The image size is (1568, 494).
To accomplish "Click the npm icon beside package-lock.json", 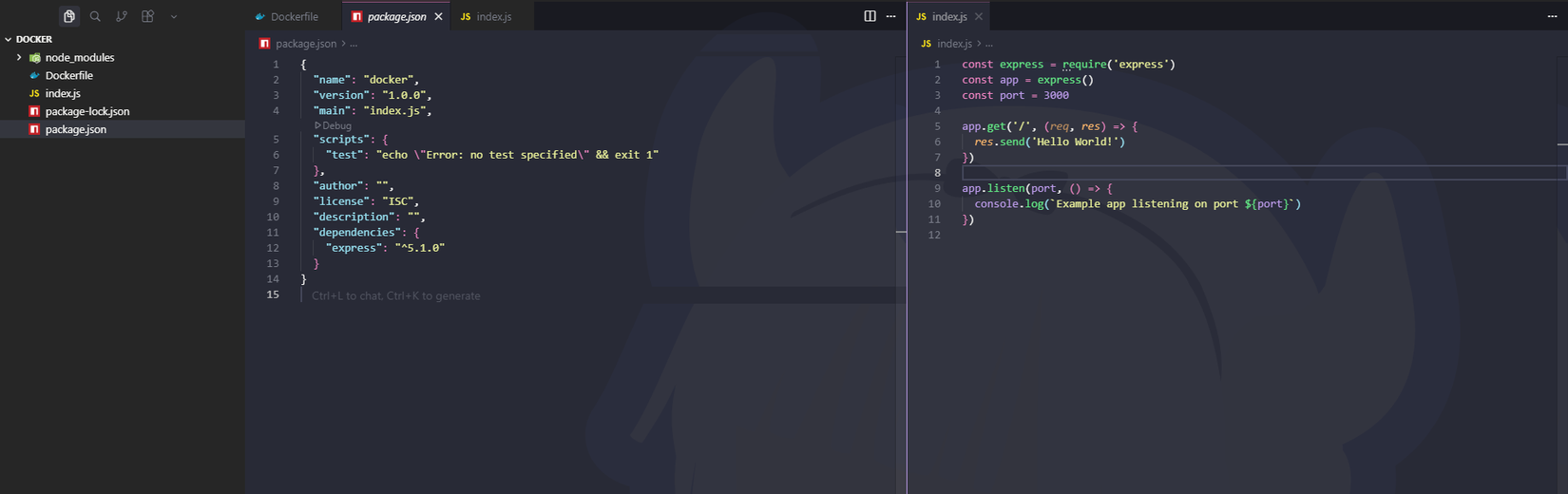I will (34, 111).
